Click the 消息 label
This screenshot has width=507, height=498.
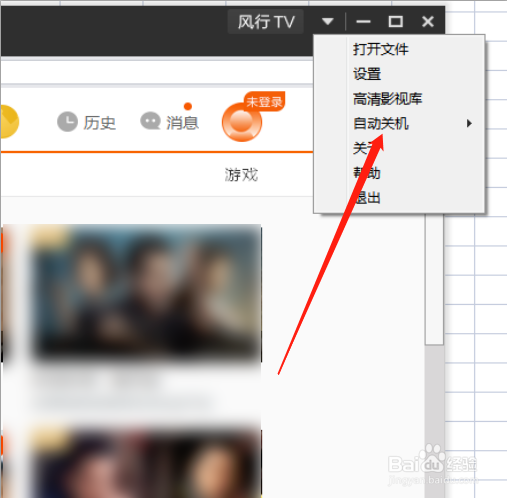coord(183,123)
